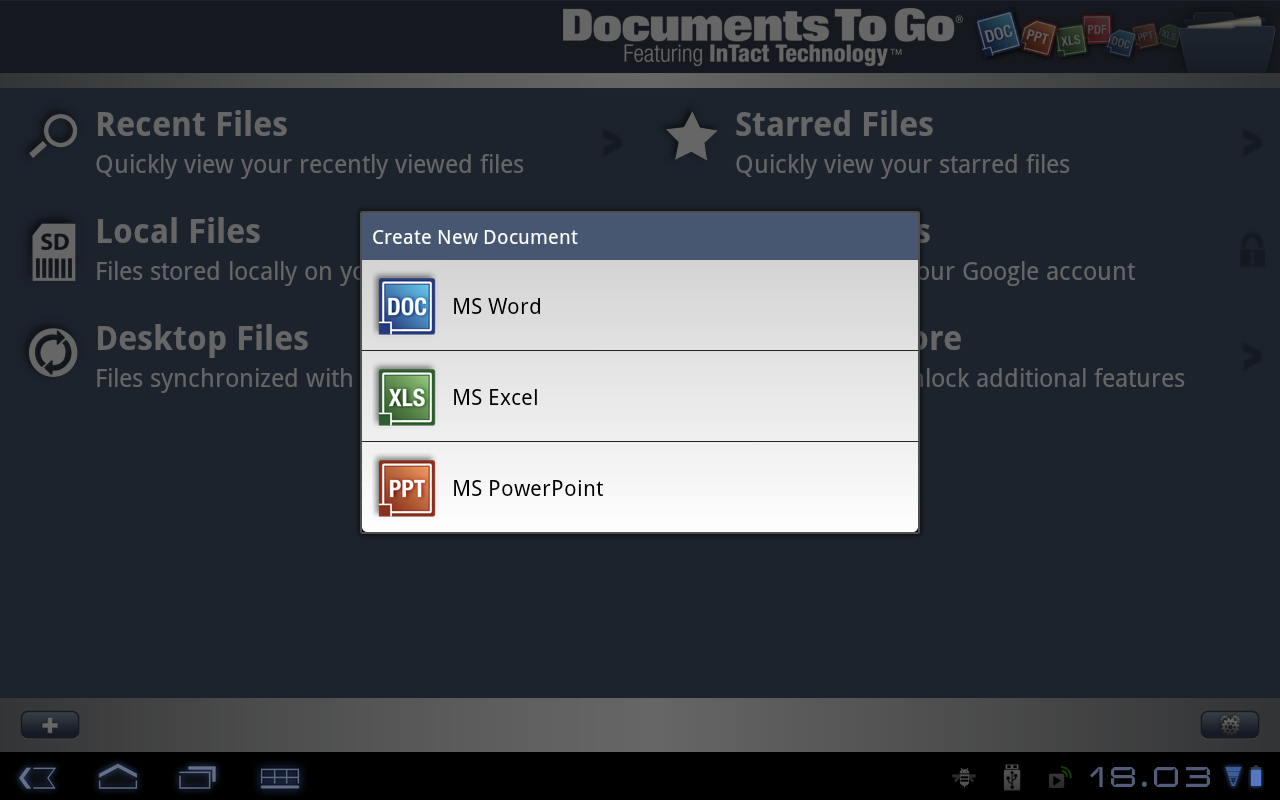Expand the arrow next to unlock additional features
Viewport: 1280px width, 800px height.
coord(1252,356)
